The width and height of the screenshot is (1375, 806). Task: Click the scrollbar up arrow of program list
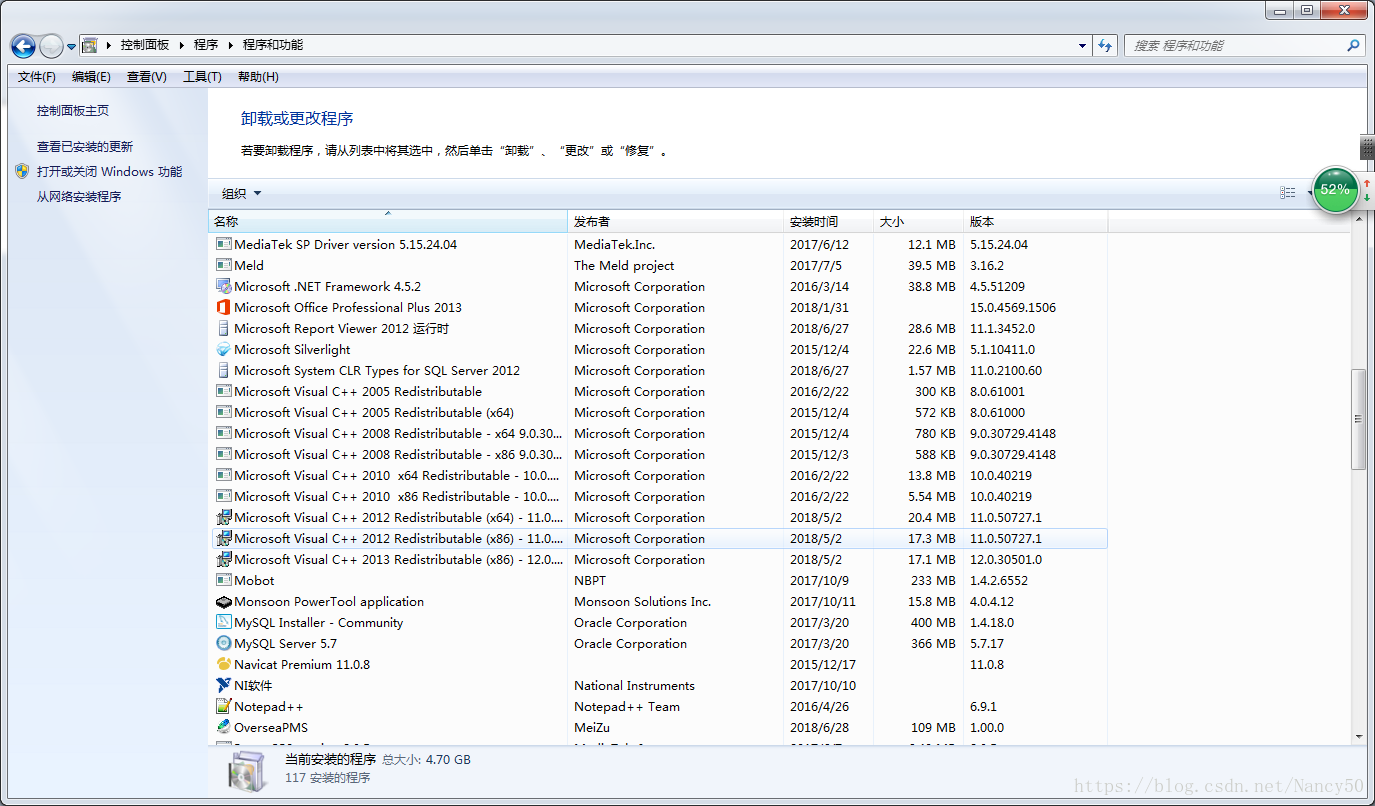1358,219
